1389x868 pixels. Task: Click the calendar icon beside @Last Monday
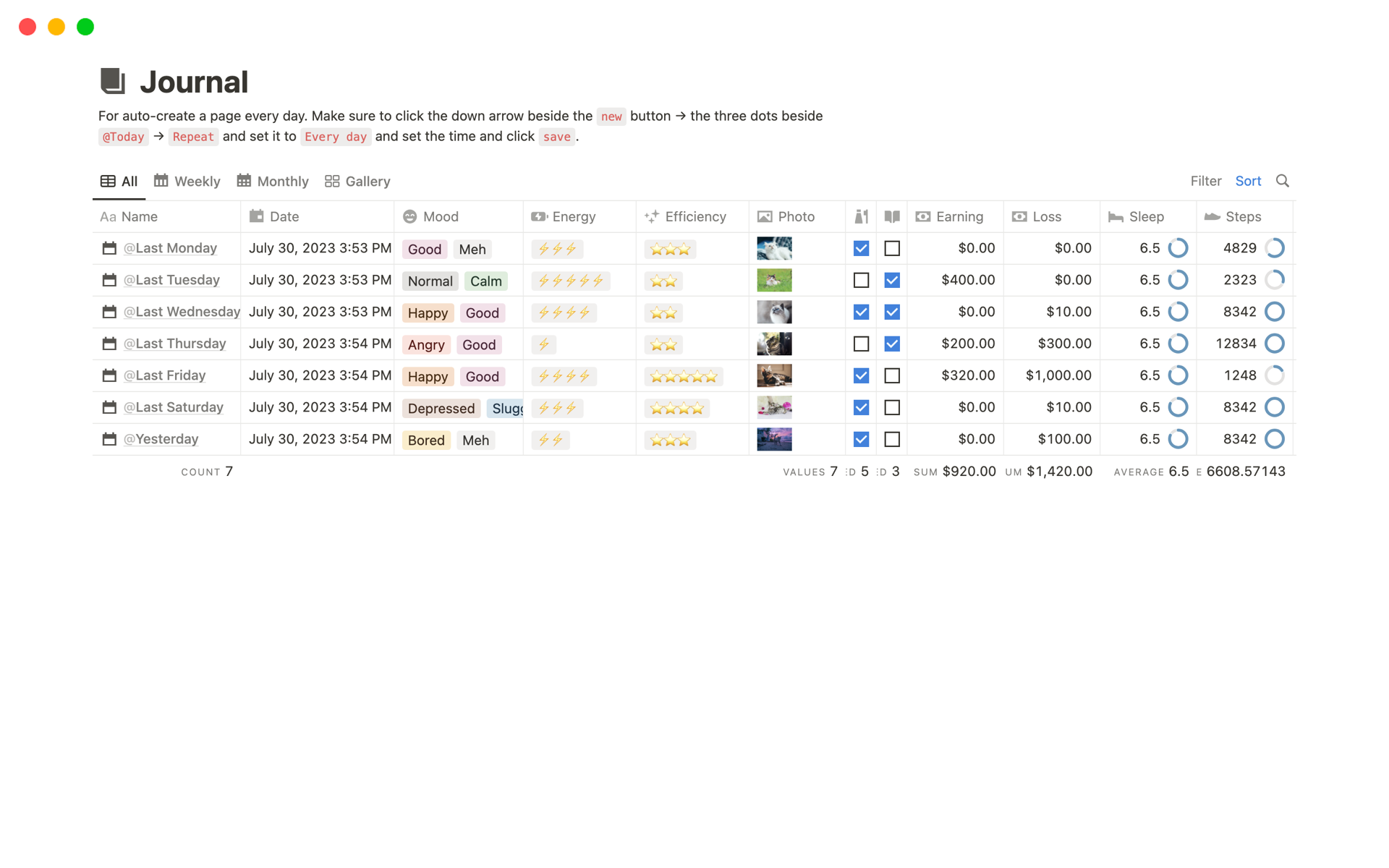(x=109, y=248)
